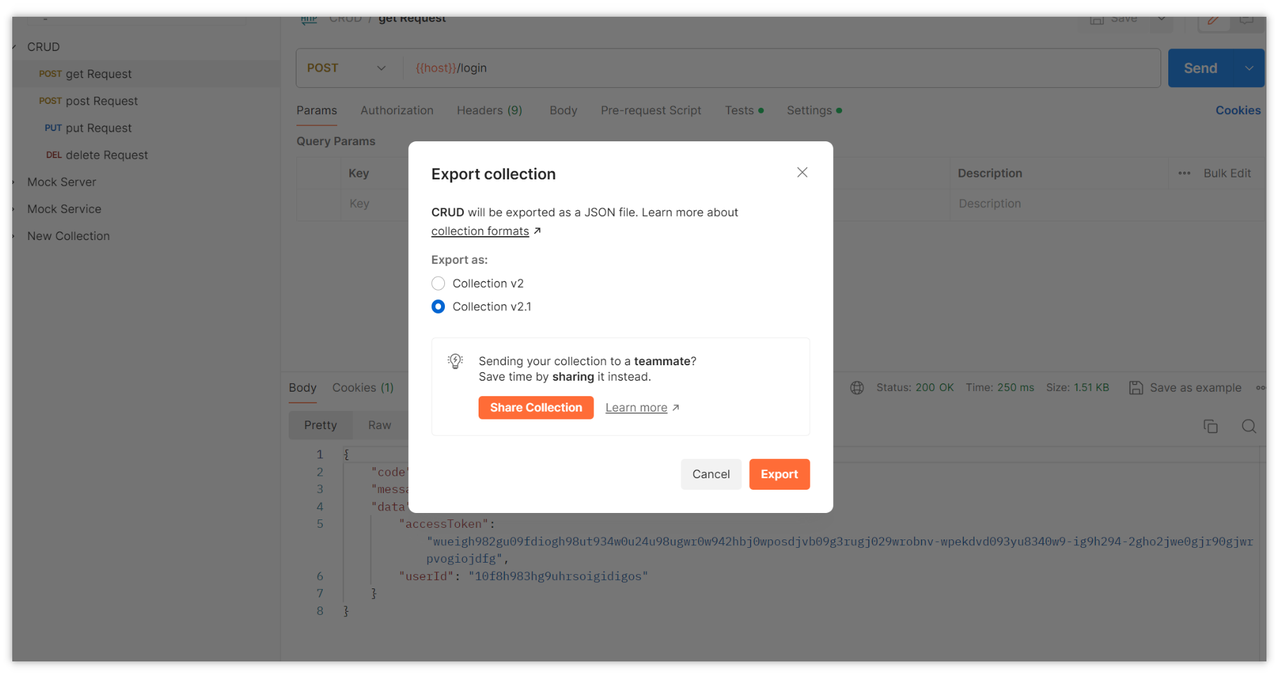Send the request with Send button

[1201, 68]
